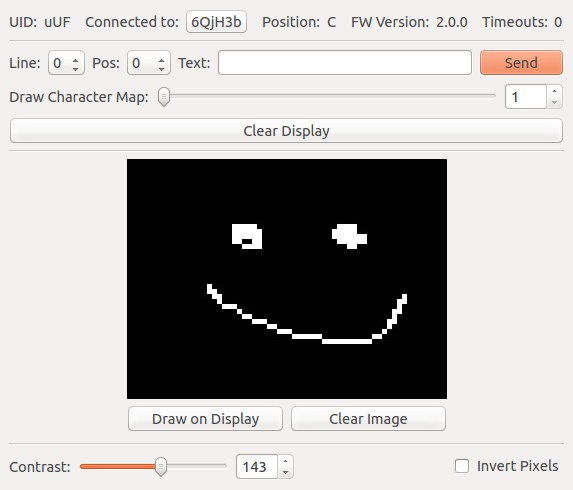Click the Timeouts value 0
Viewport: 573px width, 490px height.
point(558,22)
